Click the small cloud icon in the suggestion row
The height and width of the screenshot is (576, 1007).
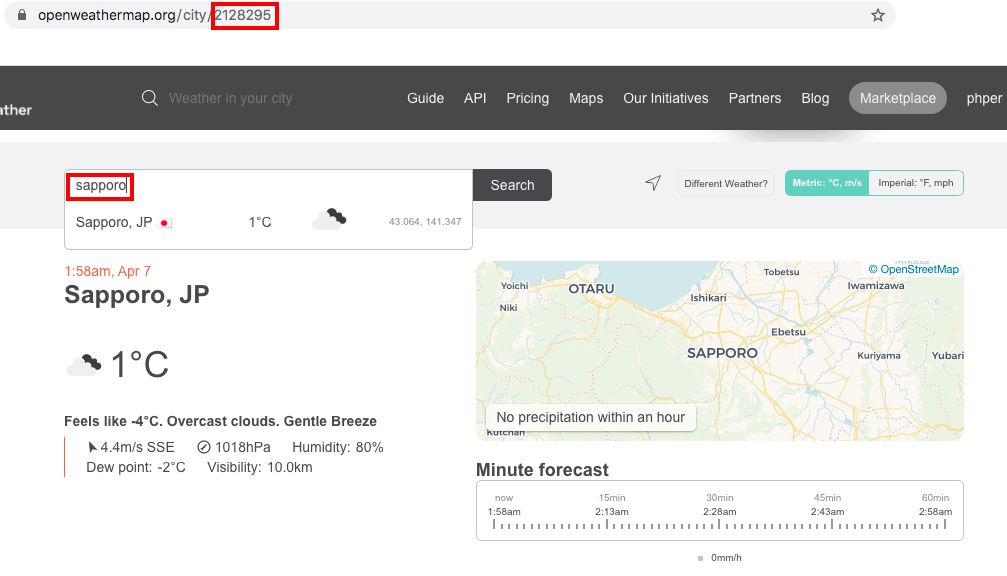[x=330, y=218]
